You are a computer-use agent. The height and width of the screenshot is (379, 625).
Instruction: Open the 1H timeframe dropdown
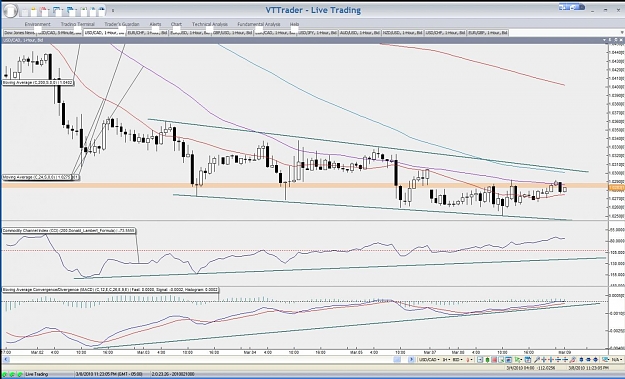point(446,360)
